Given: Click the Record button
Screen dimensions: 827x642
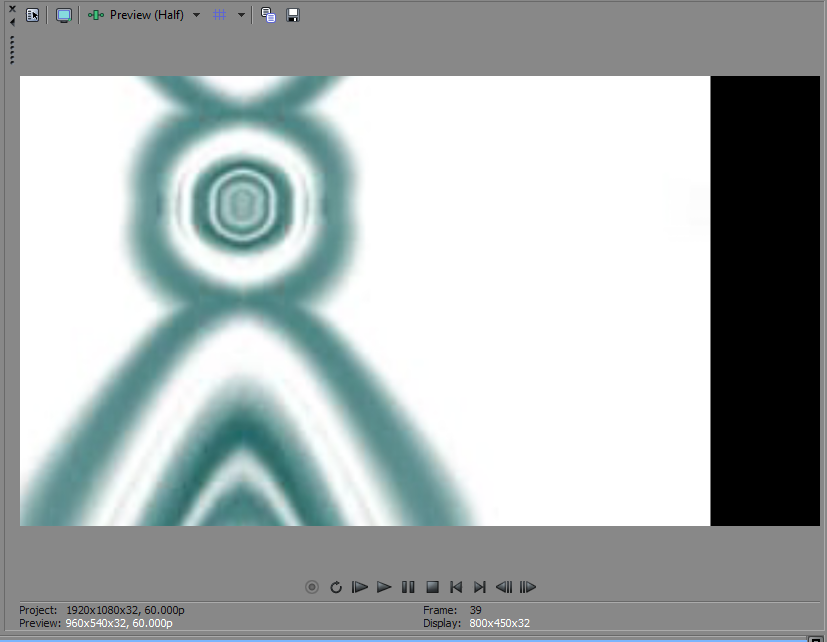Looking at the screenshot, I should [x=312, y=587].
